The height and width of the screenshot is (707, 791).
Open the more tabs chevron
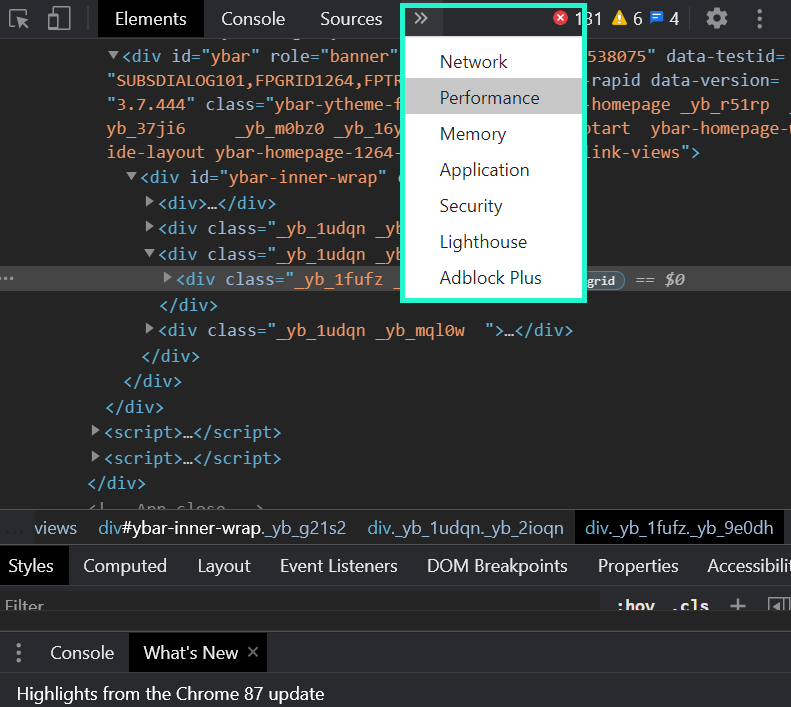421,19
